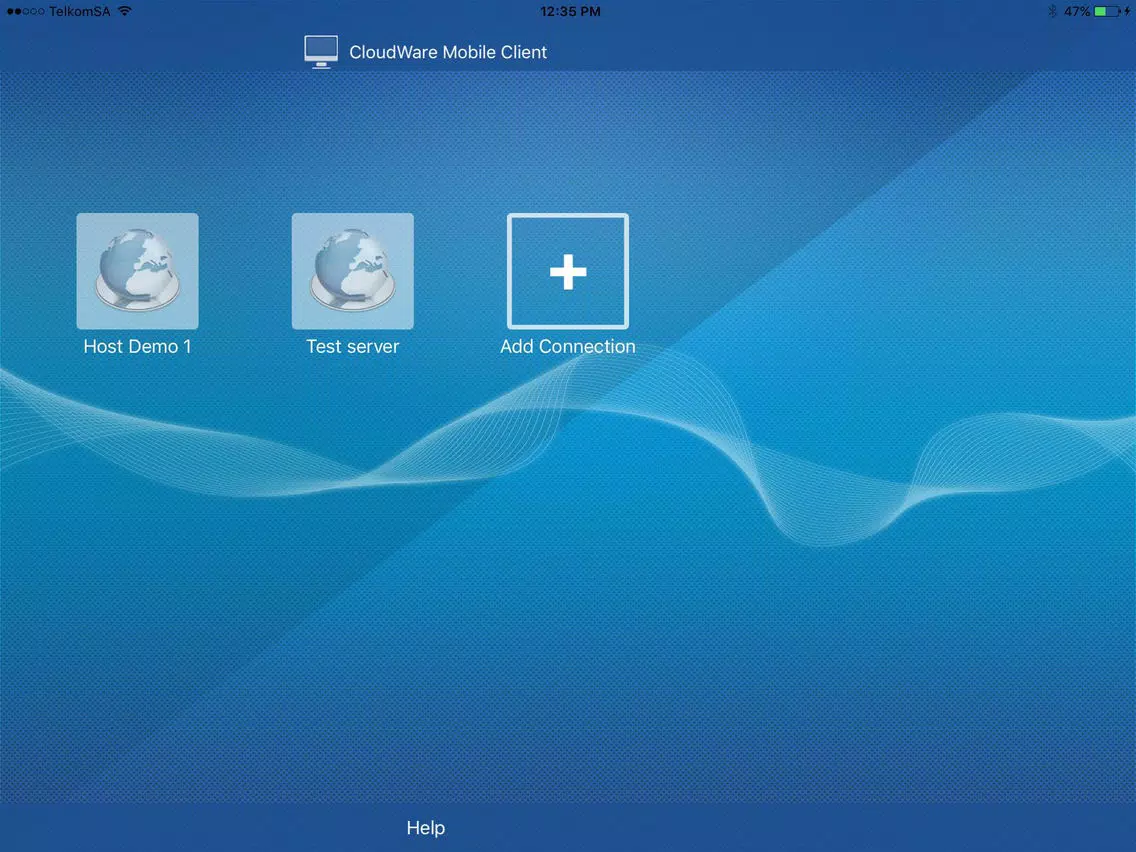Select the "Host Demo 1" label
This screenshot has width=1136, height=852.
138,346
